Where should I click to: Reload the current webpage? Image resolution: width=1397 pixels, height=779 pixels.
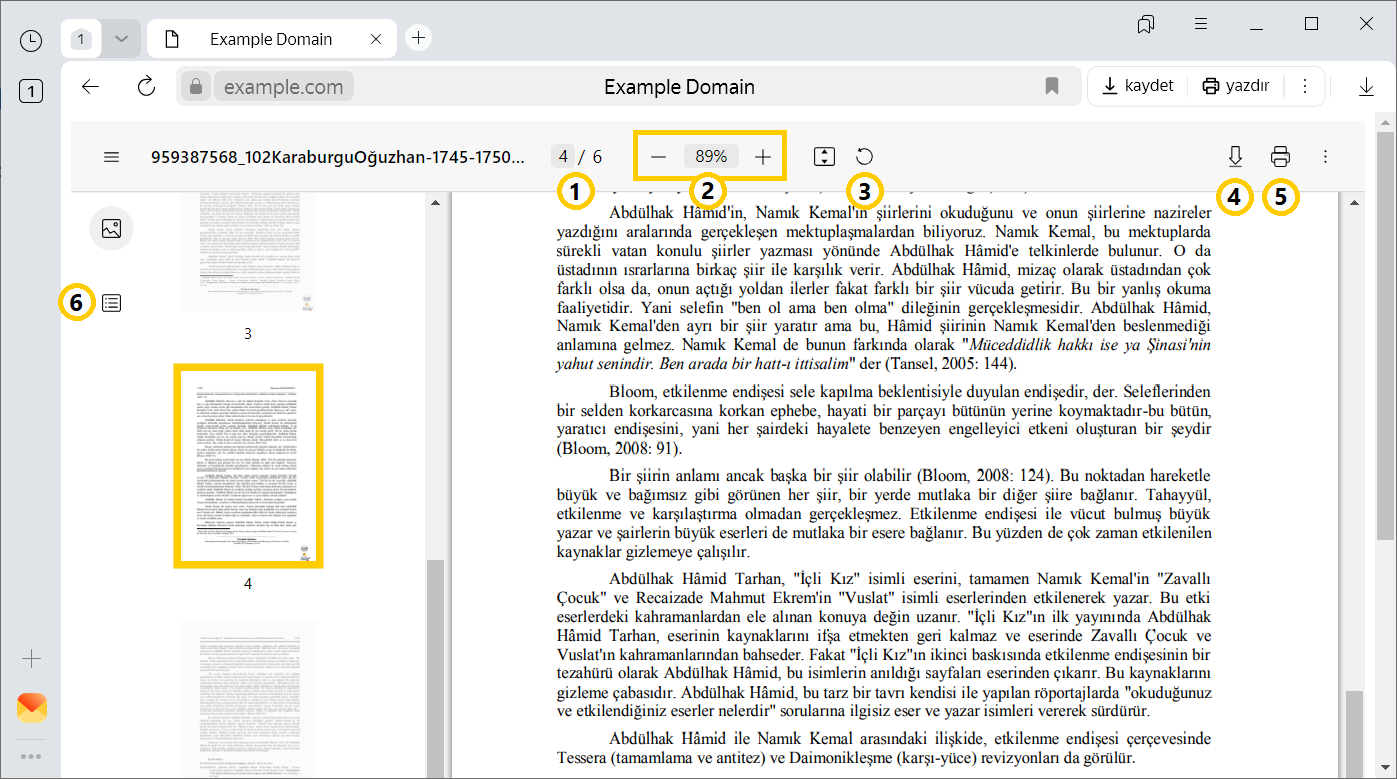pos(146,86)
